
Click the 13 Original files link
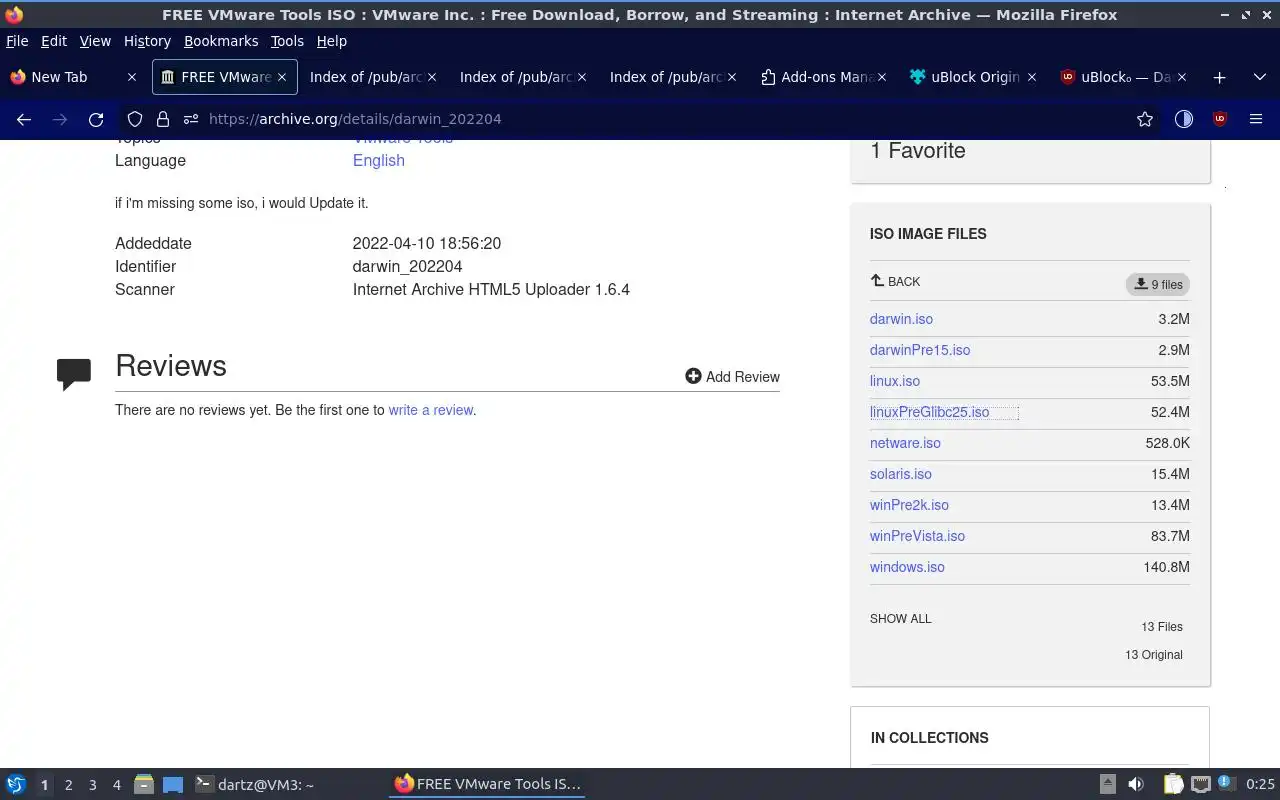(x=1154, y=655)
